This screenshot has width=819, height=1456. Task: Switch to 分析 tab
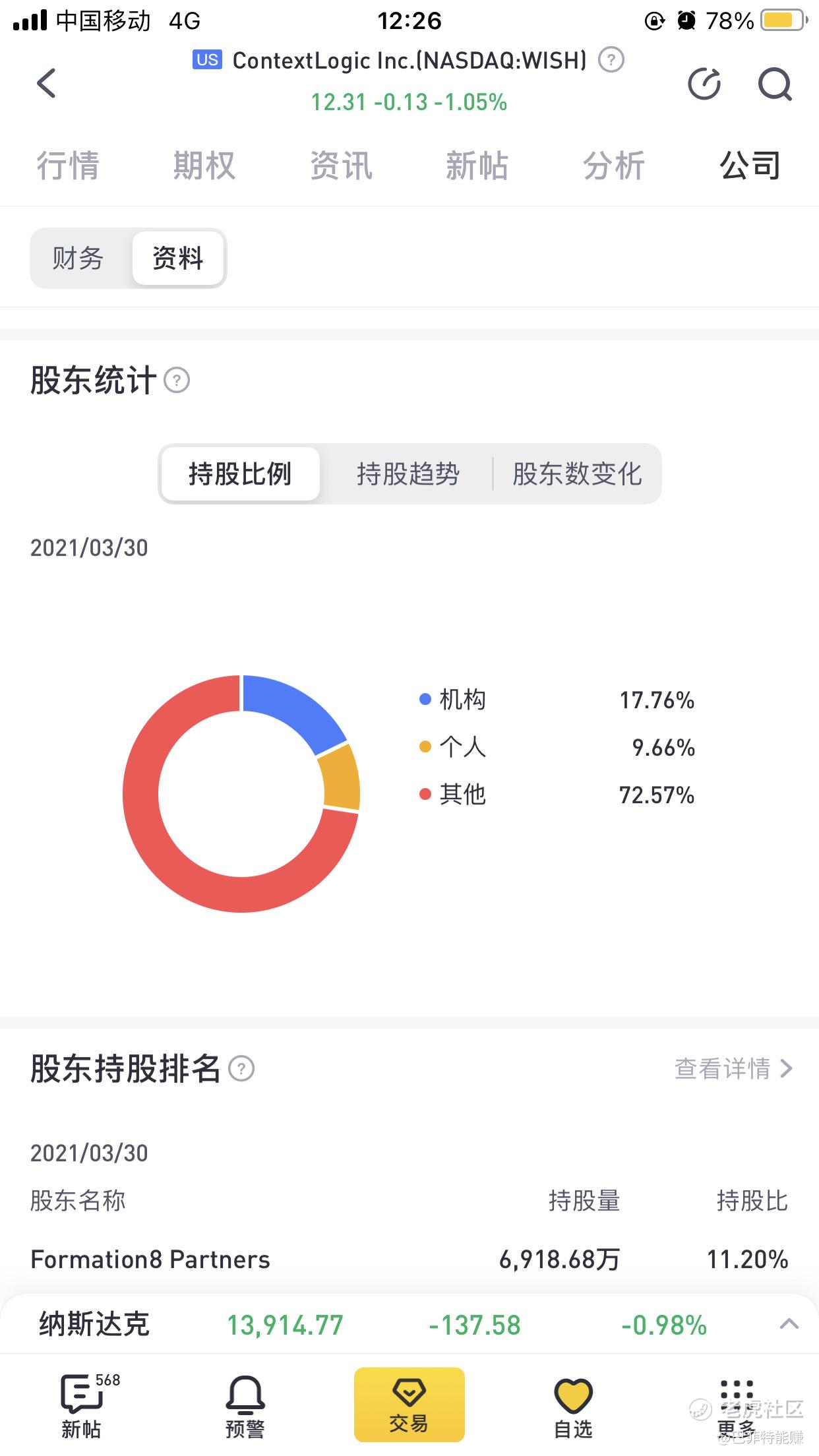pos(614,165)
